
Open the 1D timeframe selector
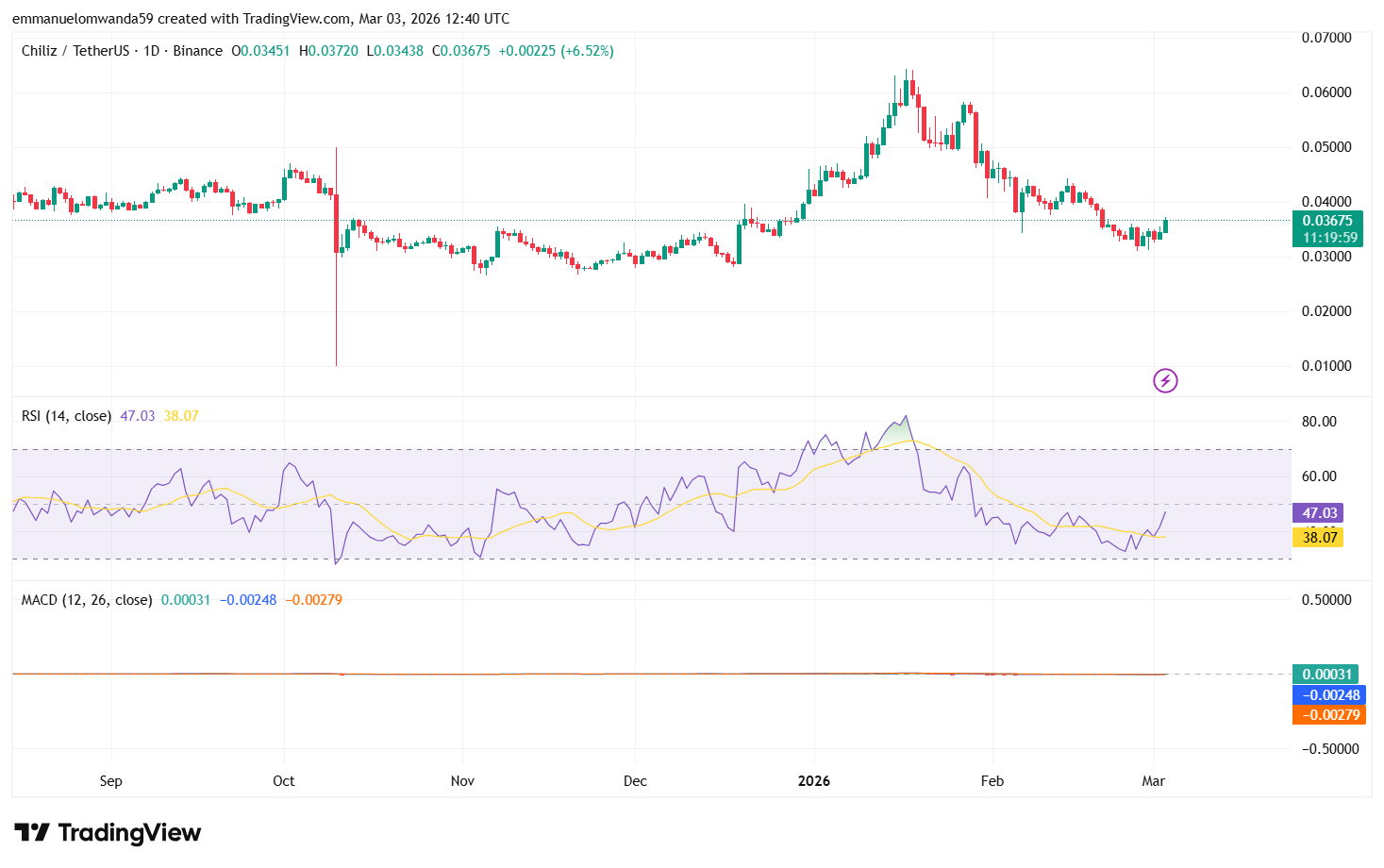153,51
